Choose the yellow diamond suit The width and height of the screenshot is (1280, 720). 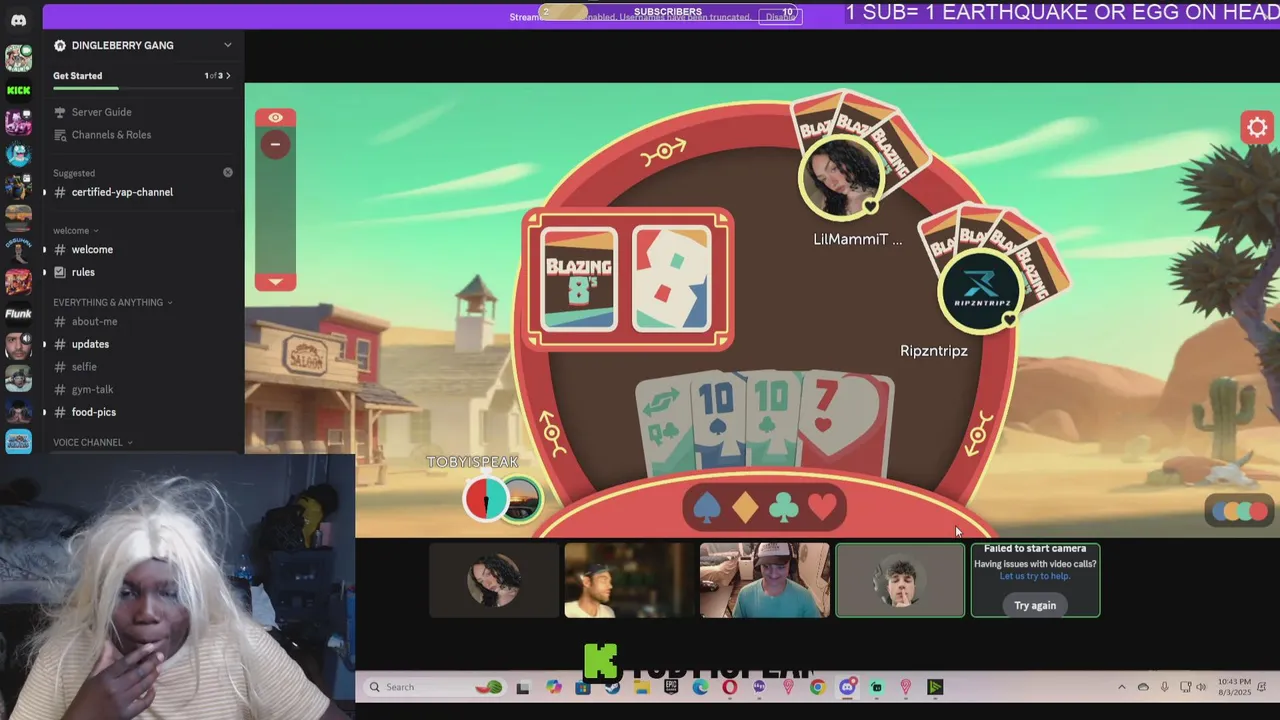coord(745,509)
